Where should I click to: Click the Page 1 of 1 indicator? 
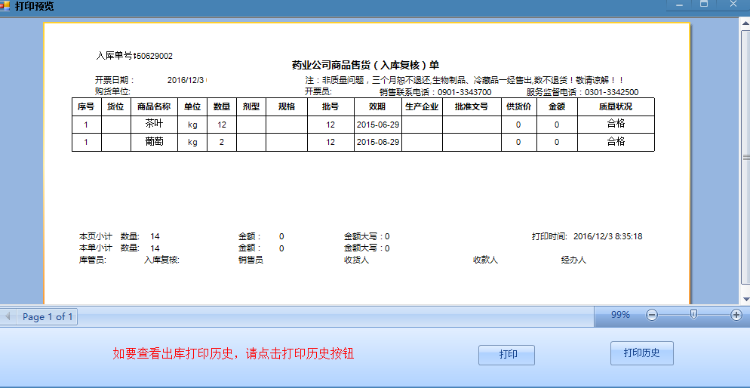47,317
